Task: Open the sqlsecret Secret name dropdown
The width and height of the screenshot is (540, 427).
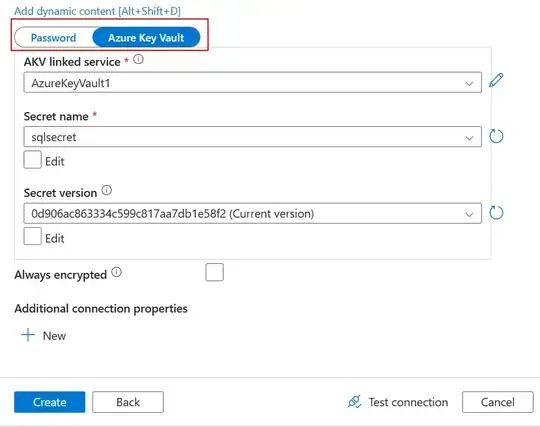Action: click(x=252, y=137)
